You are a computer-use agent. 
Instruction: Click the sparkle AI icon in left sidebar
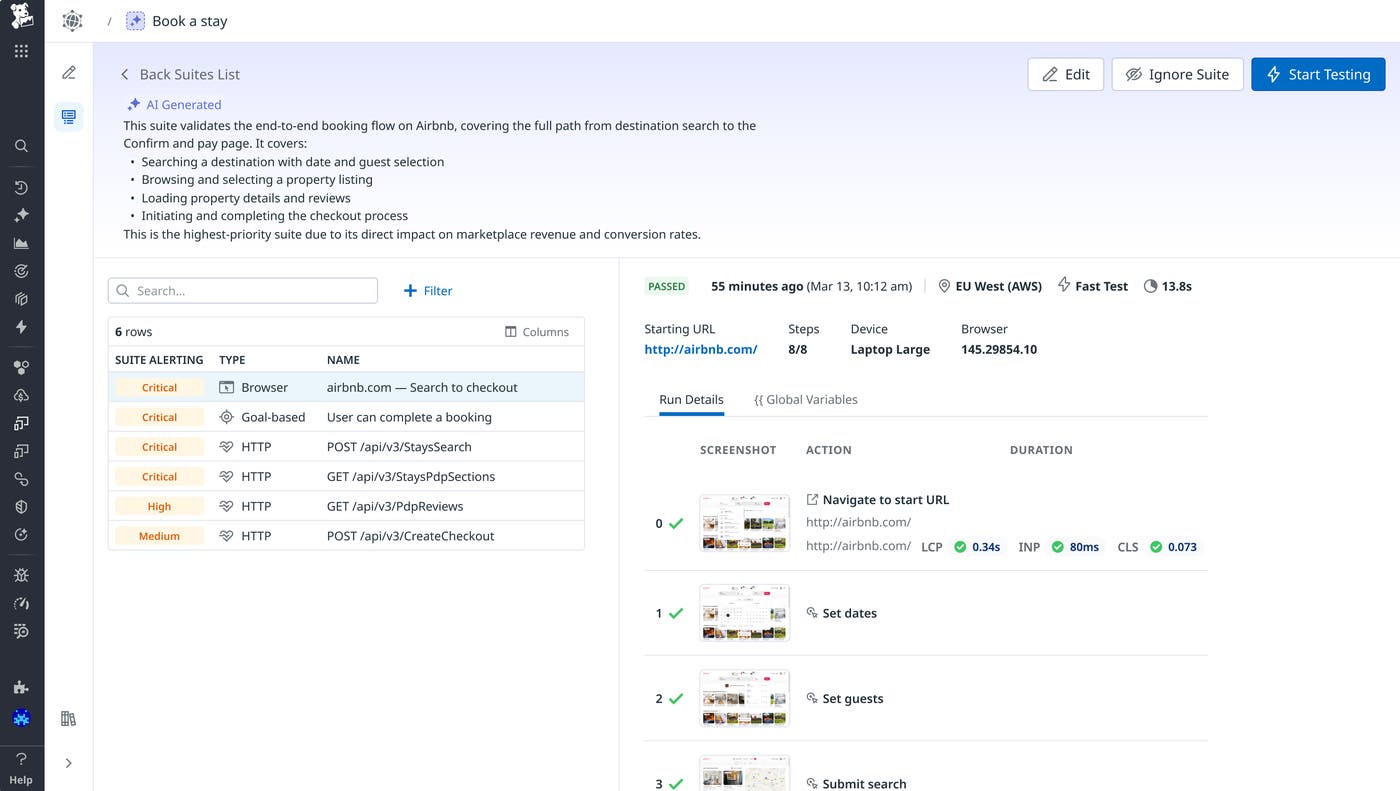(21, 215)
